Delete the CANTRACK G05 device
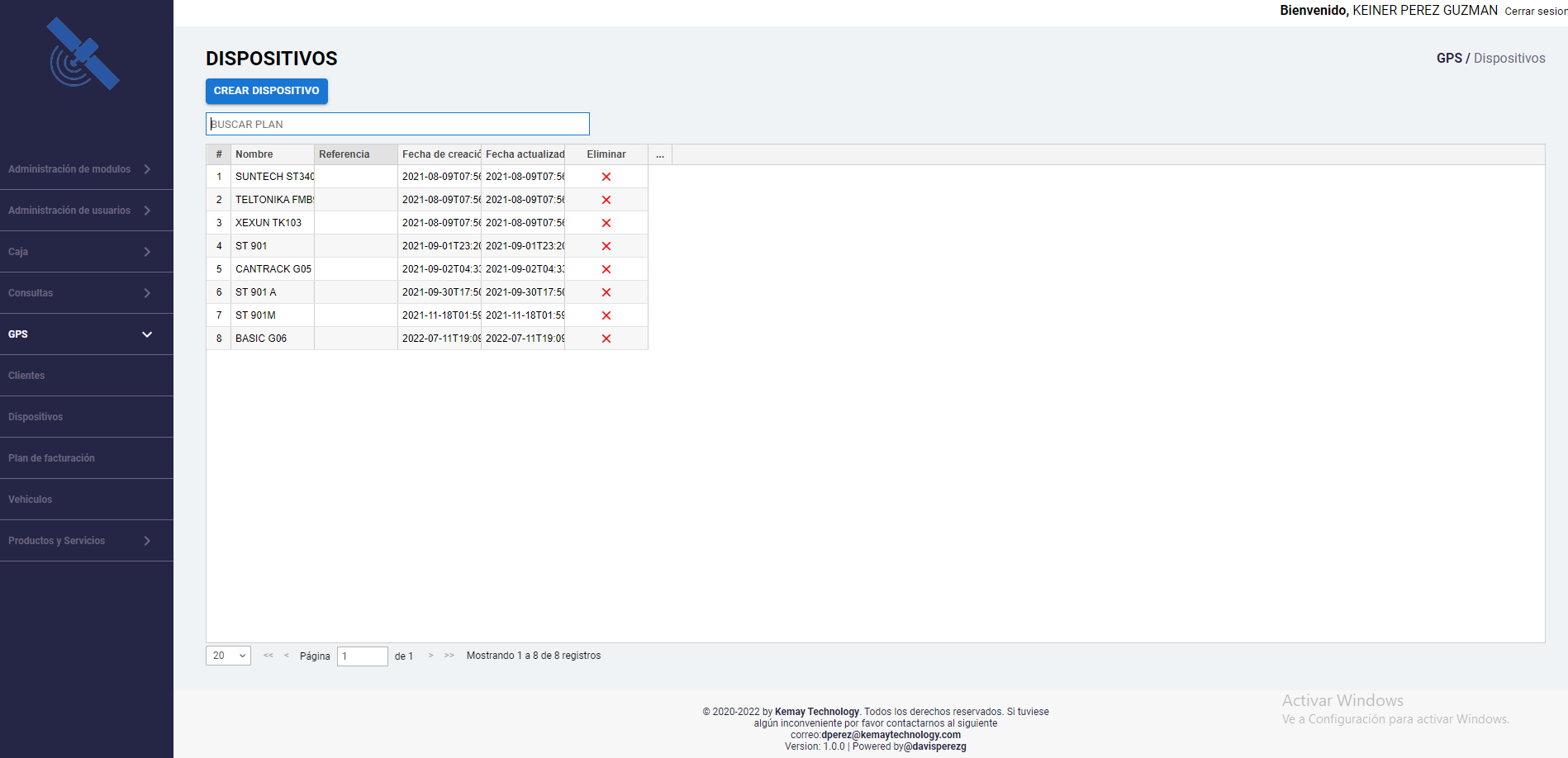This screenshot has width=1568, height=758. point(606,269)
